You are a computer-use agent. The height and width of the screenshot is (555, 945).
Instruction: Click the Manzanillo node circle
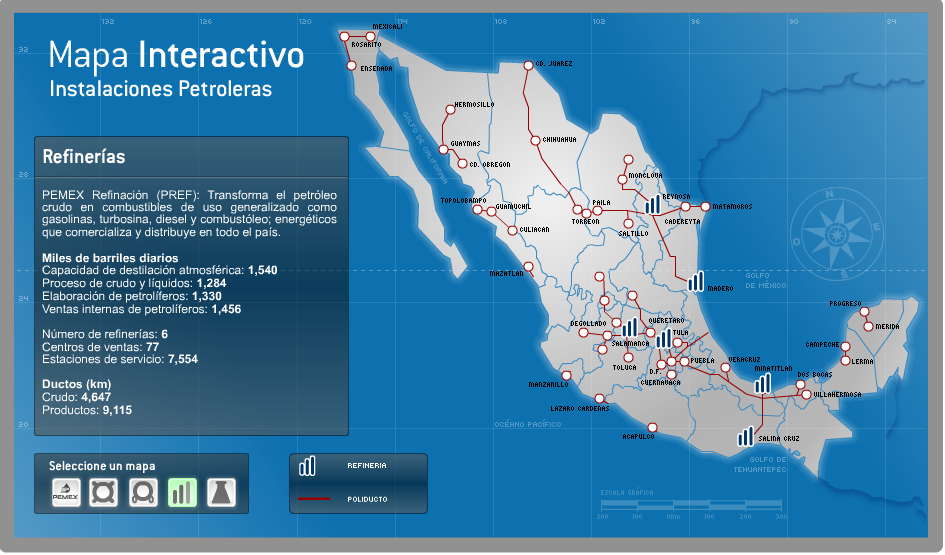click(x=567, y=375)
